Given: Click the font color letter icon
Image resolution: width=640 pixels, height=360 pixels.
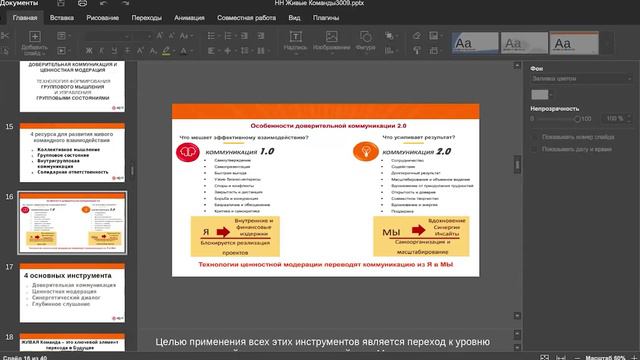Looking at the screenshot, I should tap(183, 51).
